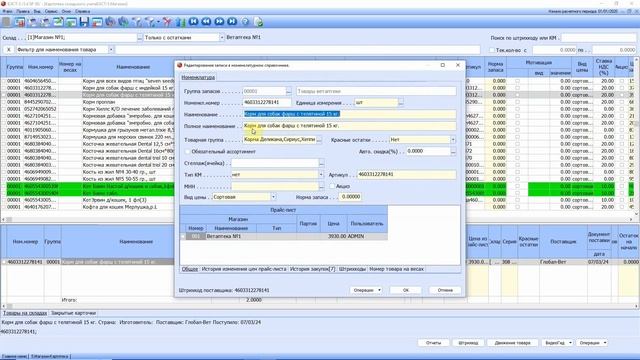Viewport: 640px width, 360px height.
Task: Click the red crossed-out filter icon
Action: click(x=167, y=22)
